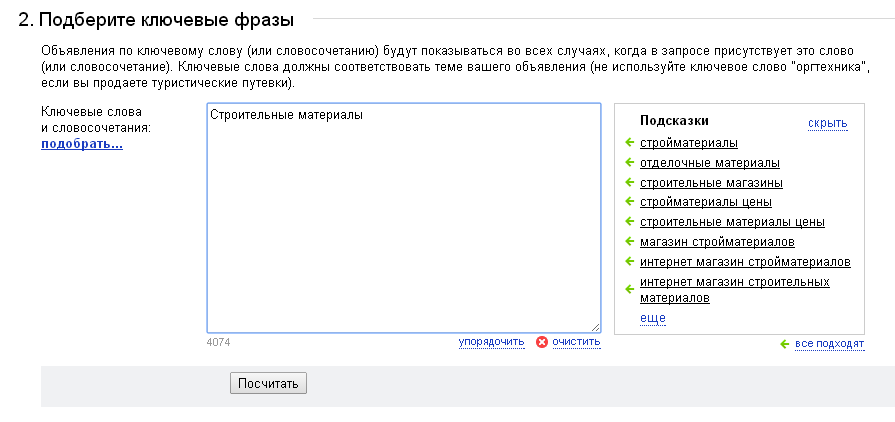Add all hints via все подходят
Screen dimensions: 895x422
(x=830, y=344)
